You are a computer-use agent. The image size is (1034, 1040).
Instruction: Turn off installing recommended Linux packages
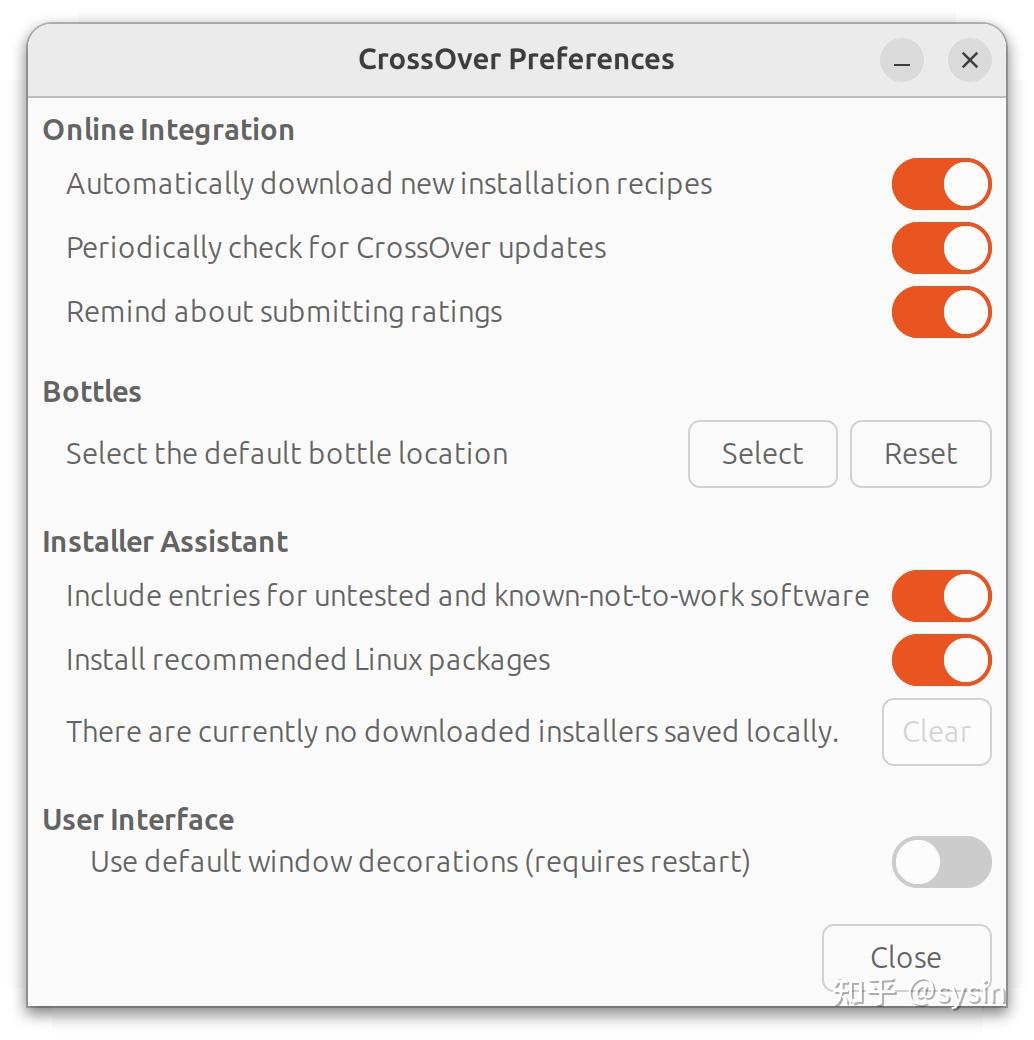tap(940, 660)
